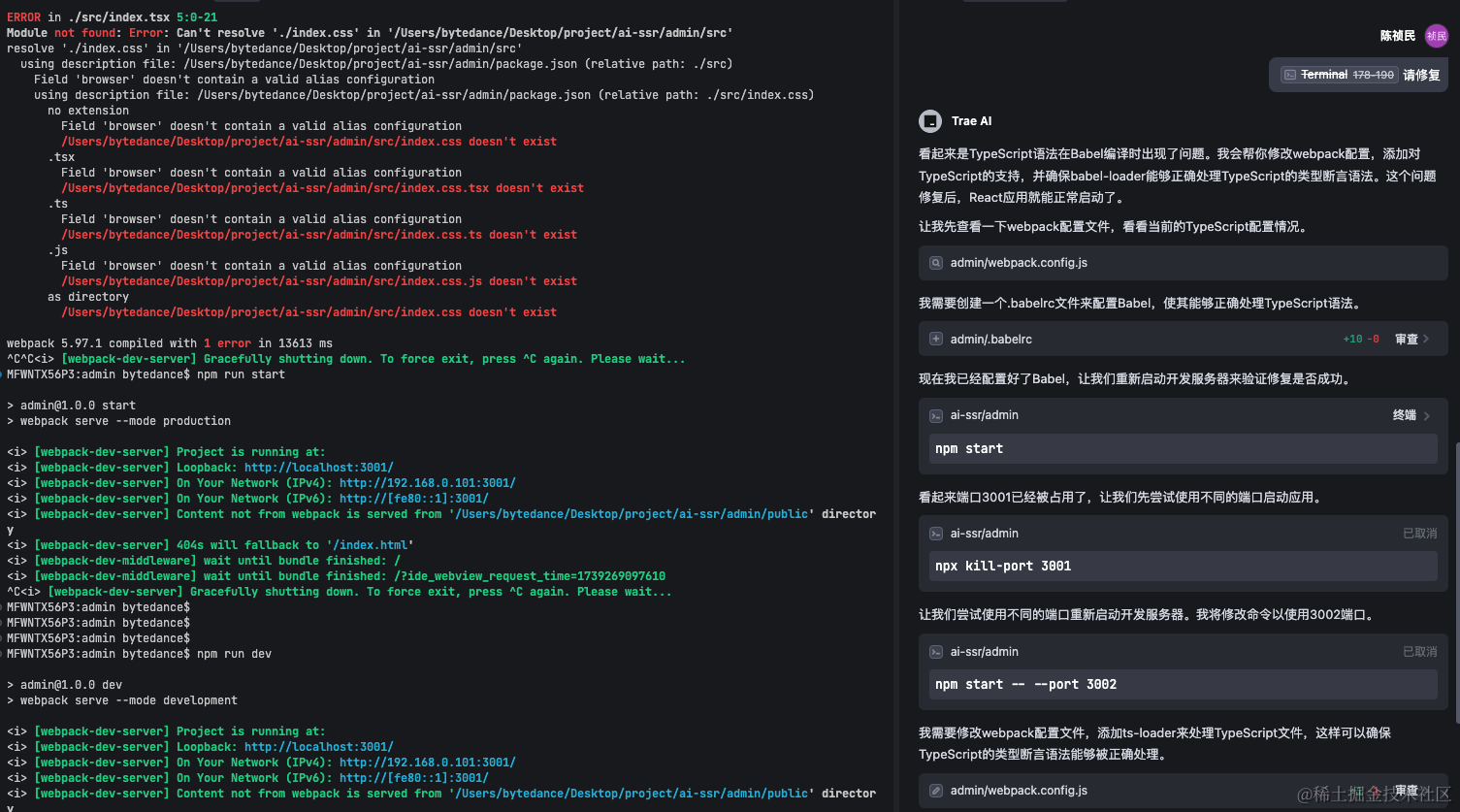The height and width of the screenshot is (812, 1460).
Task: Click the 'npx kill-port 3001' command box
Action: coord(1183,566)
